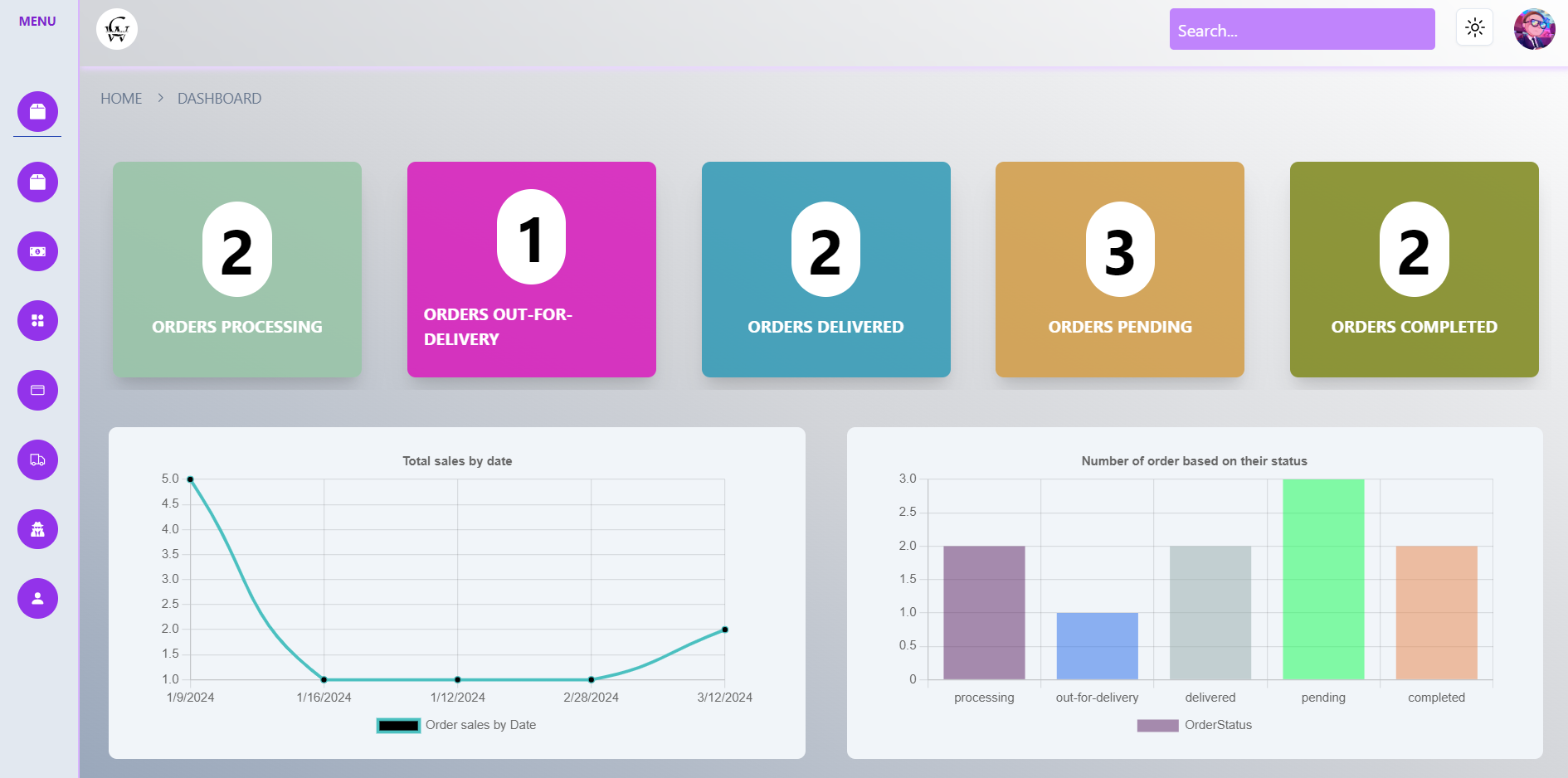
Task: Click the DASHBOARD breadcrumb
Action: pyautogui.click(x=219, y=99)
